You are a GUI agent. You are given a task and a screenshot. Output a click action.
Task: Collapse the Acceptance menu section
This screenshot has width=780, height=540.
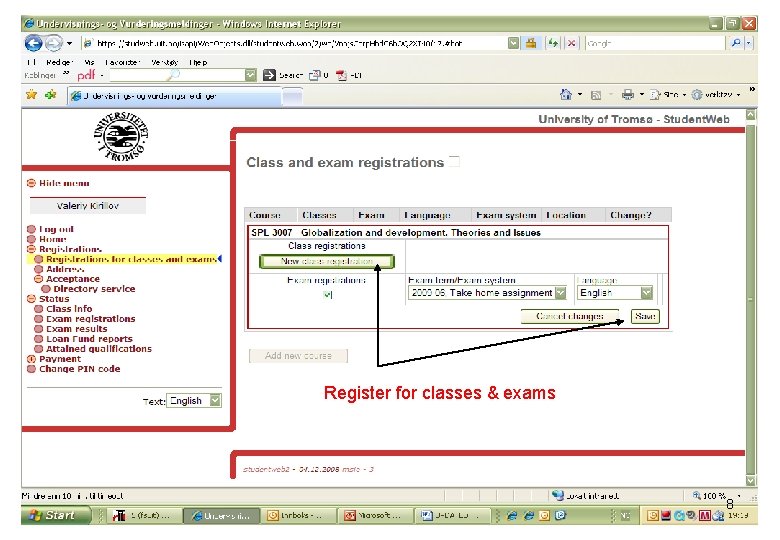[38, 279]
